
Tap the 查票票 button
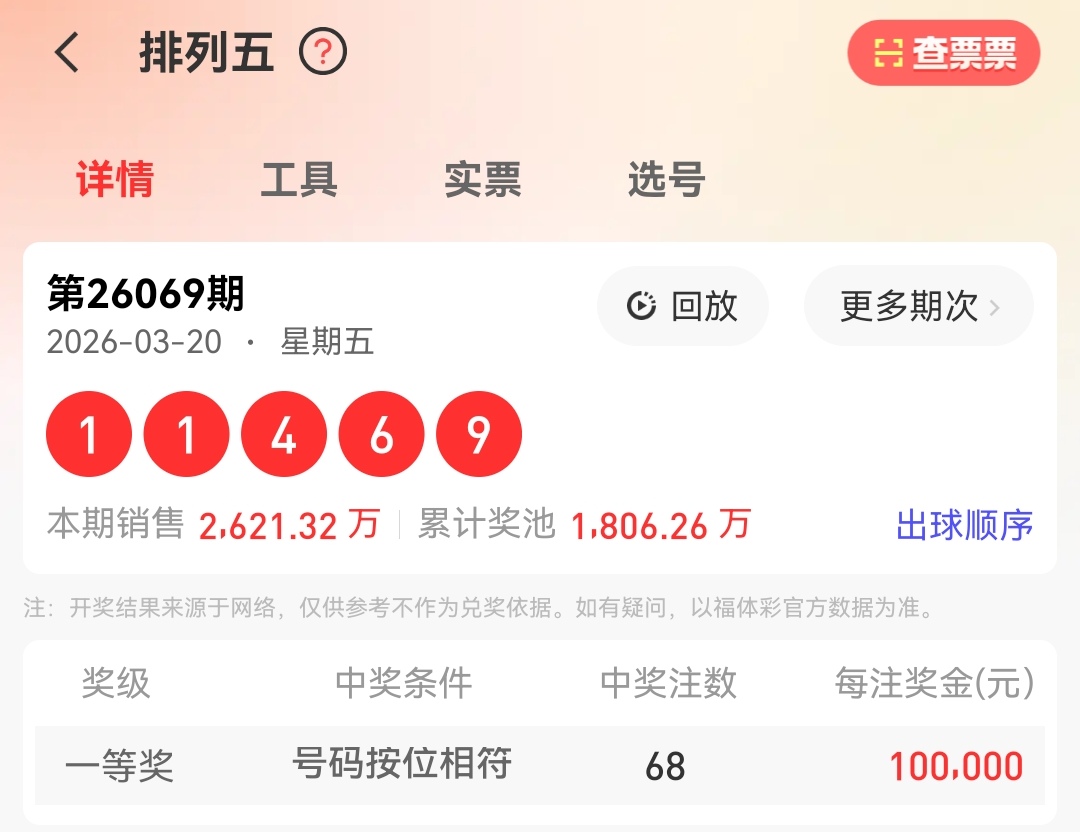tap(944, 53)
